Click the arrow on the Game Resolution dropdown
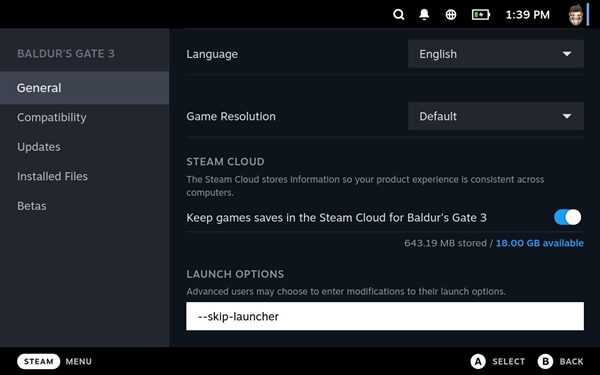This screenshot has width=600, height=375. 567,116
